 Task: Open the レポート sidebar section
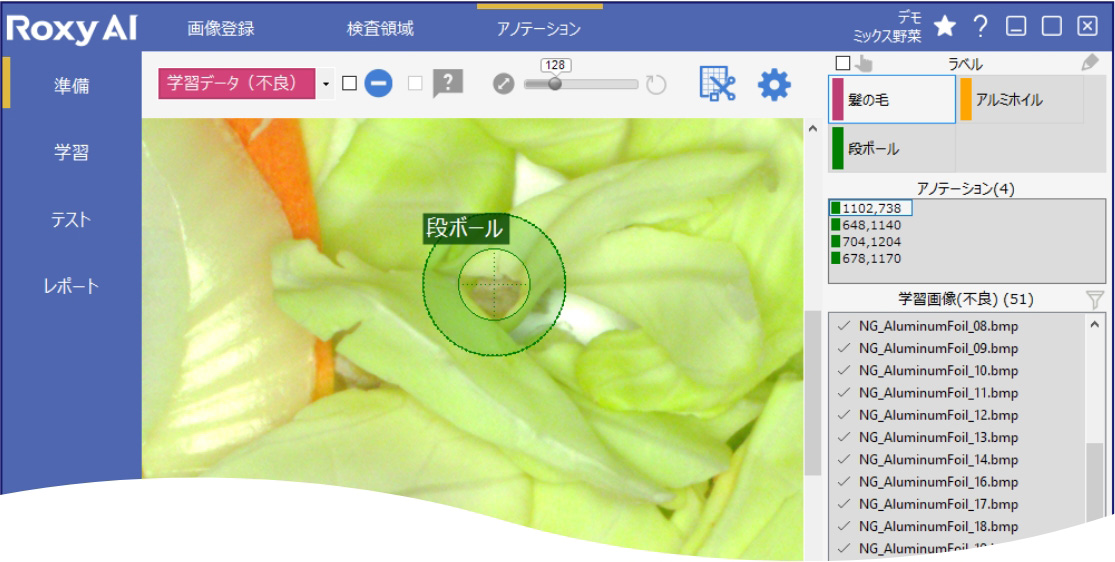tap(72, 286)
